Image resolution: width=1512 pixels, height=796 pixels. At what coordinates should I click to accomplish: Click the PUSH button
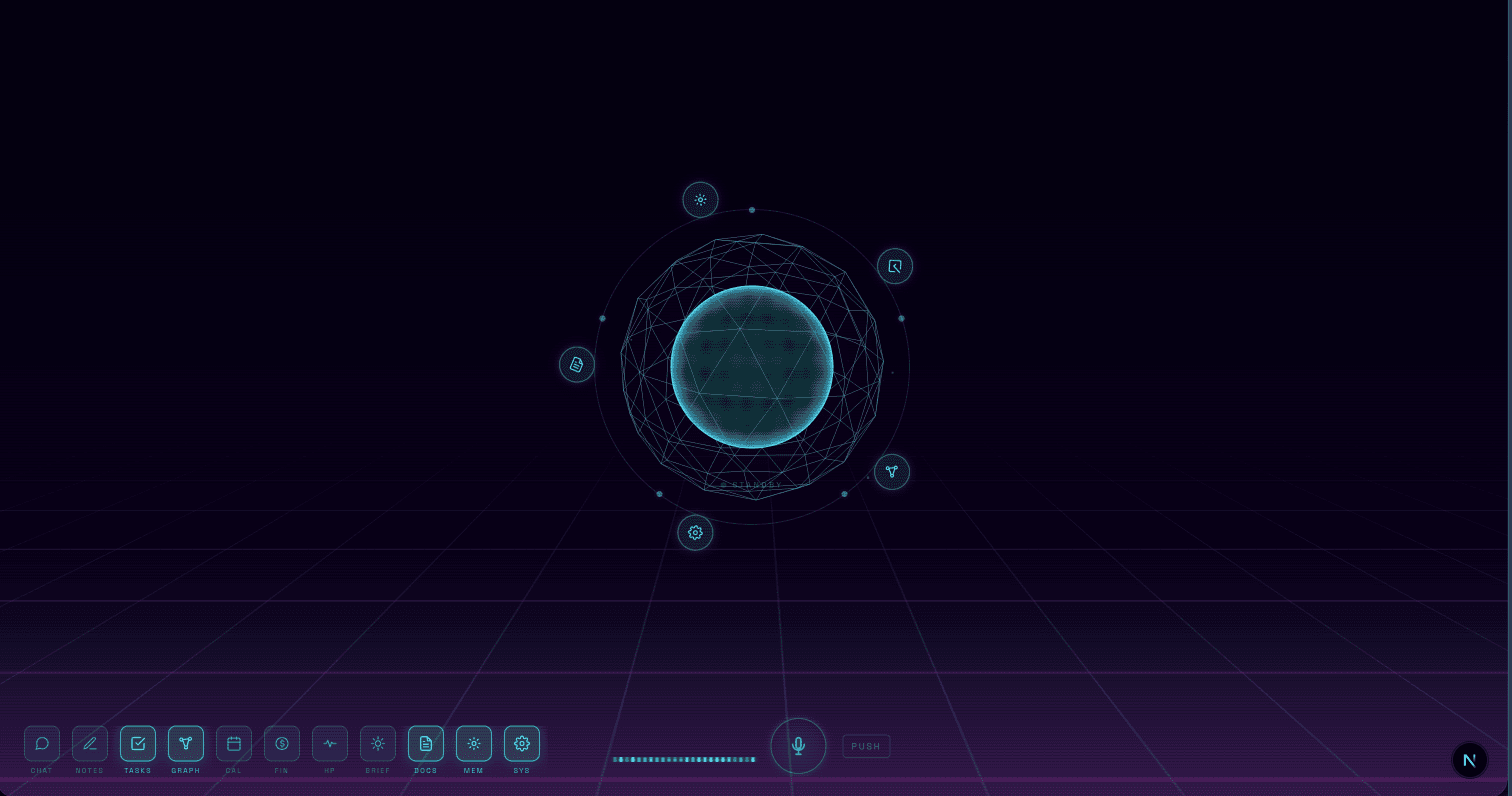[x=866, y=746]
